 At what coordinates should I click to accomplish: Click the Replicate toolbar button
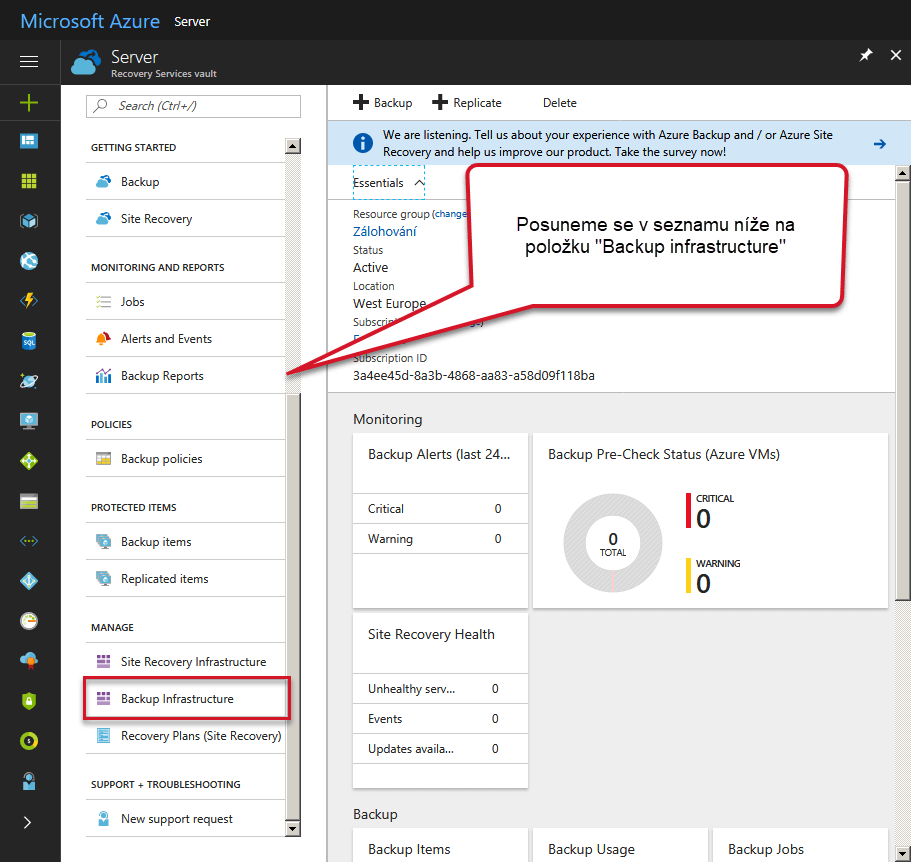coord(467,103)
